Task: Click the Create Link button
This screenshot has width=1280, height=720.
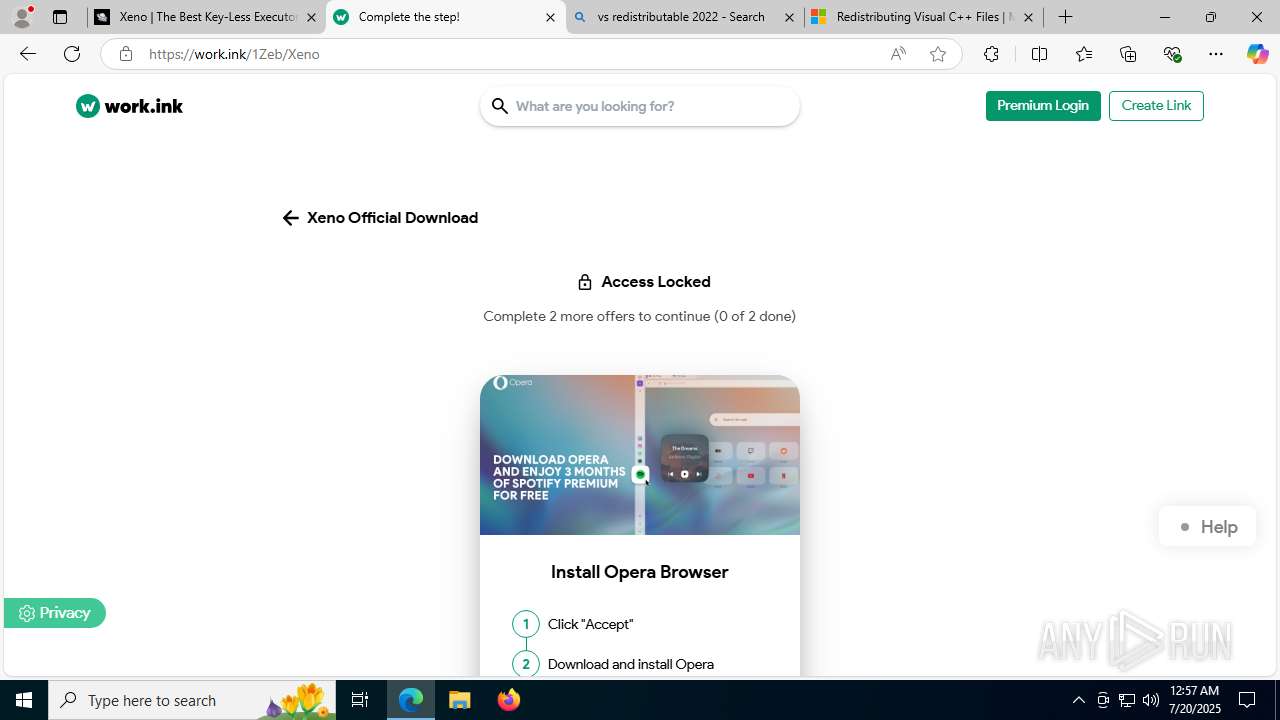Action: tap(1156, 106)
